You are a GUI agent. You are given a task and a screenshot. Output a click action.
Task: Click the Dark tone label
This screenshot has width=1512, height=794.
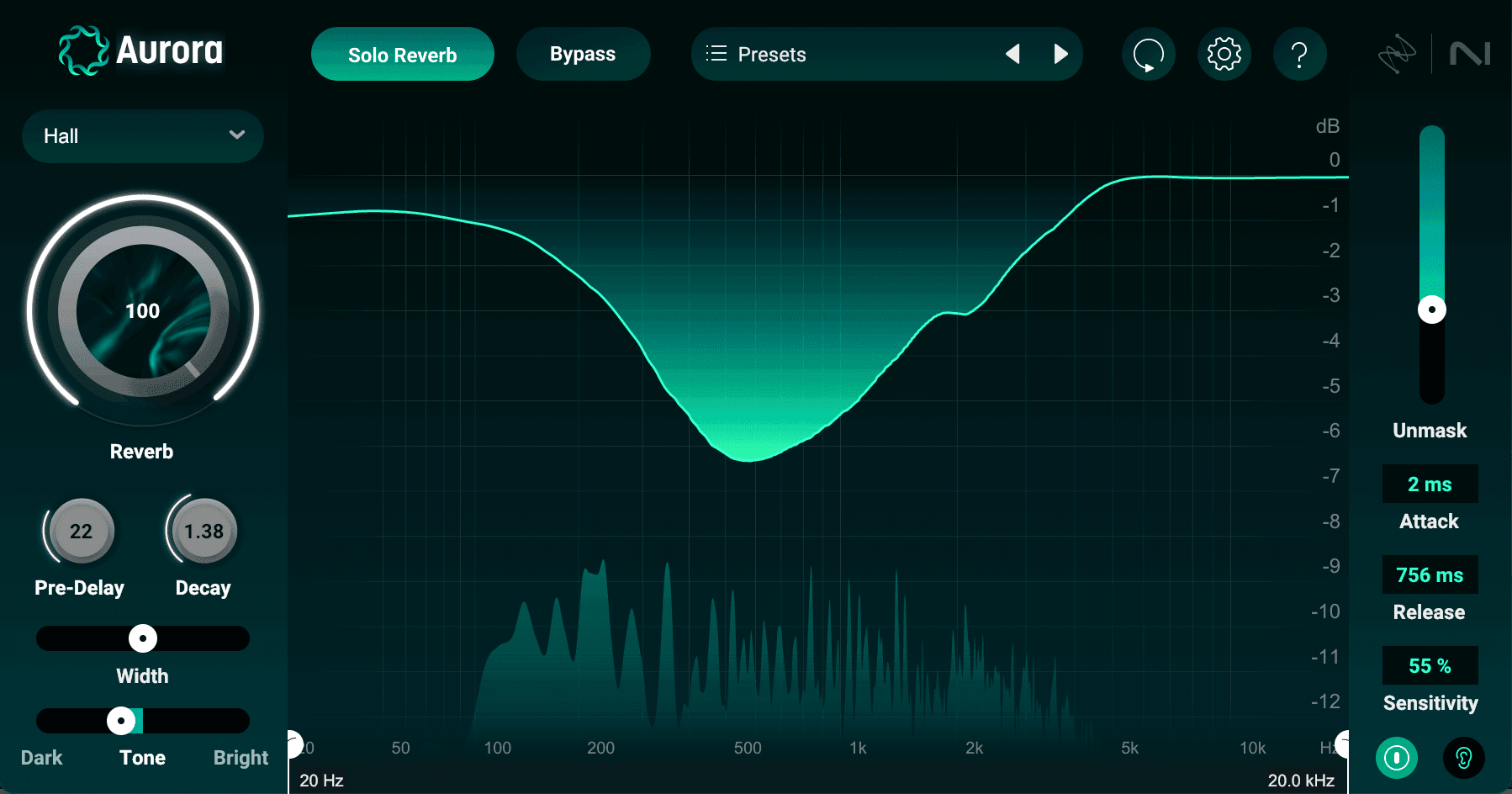(41, 758)
